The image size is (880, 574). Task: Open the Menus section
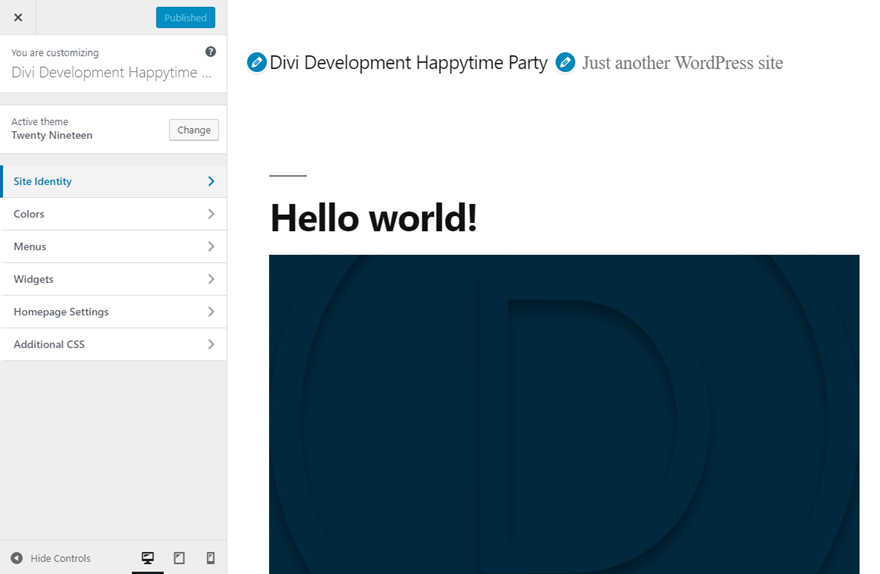click(113, 246)
